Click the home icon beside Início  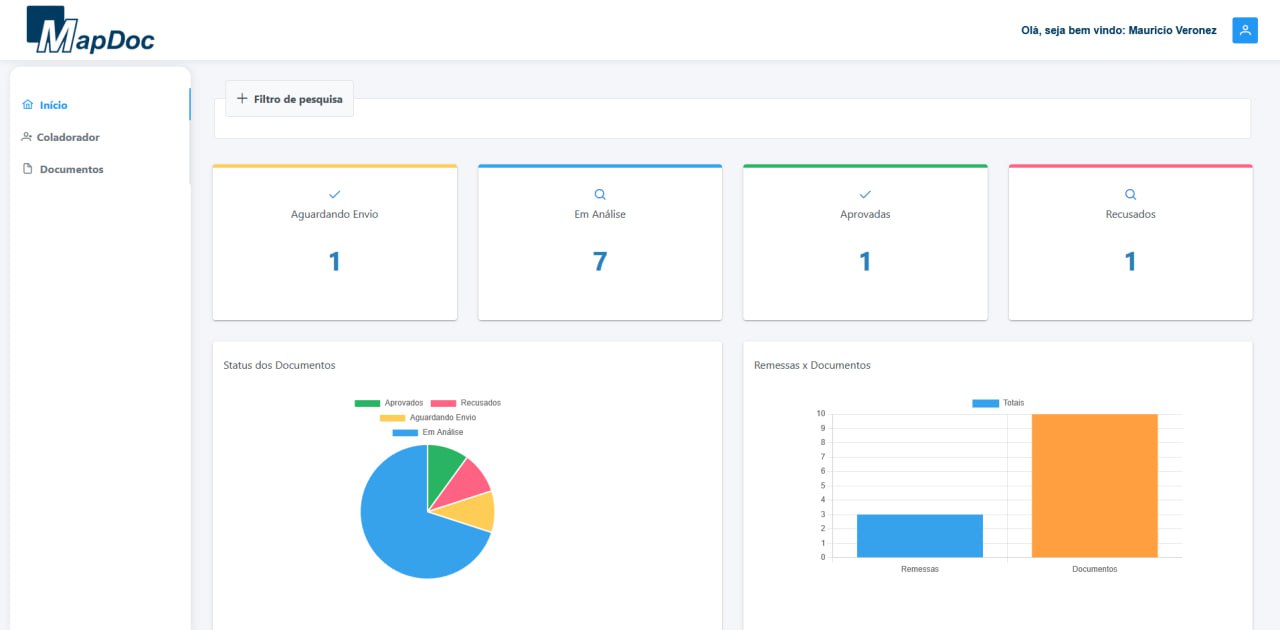[x=27, y=105]
